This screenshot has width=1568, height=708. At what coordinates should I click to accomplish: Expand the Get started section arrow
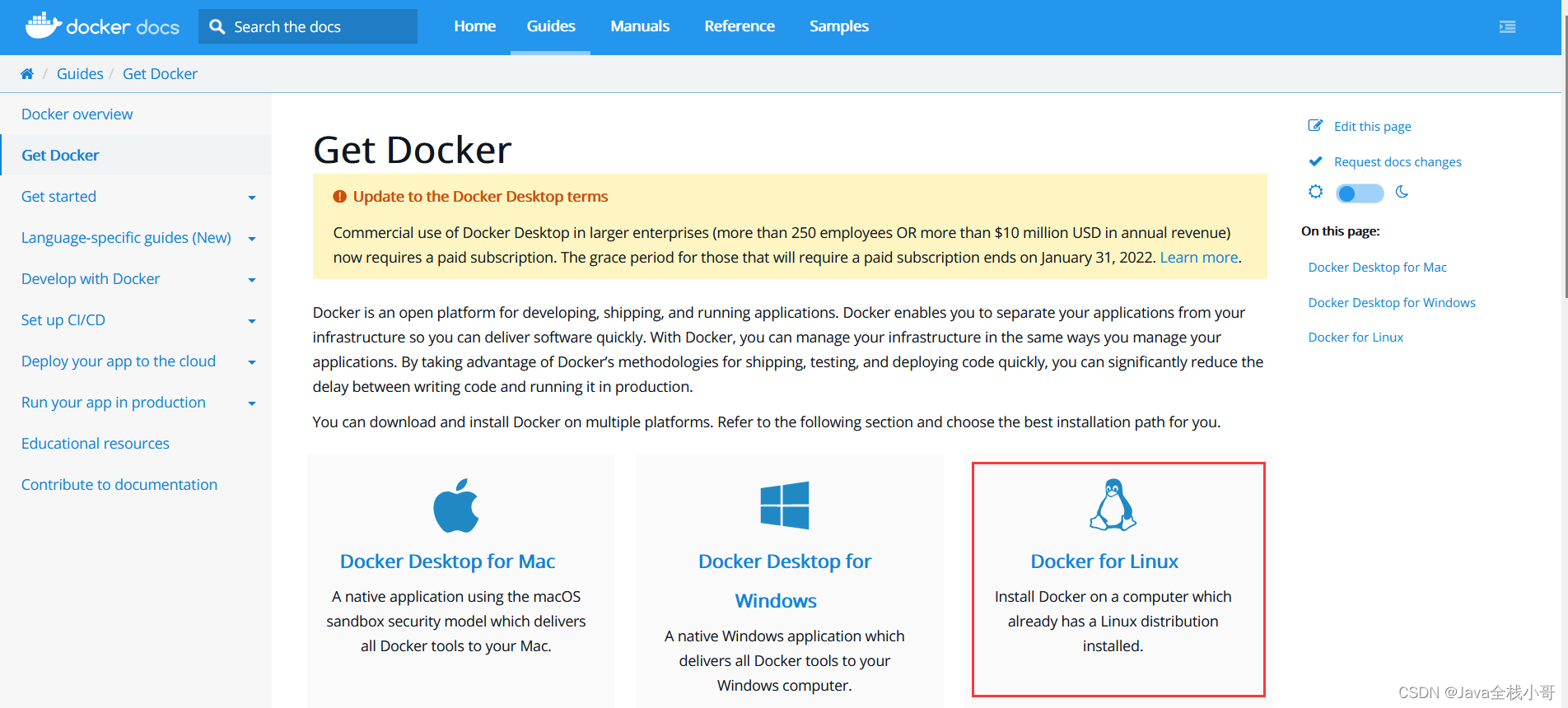tap(252, 198)
